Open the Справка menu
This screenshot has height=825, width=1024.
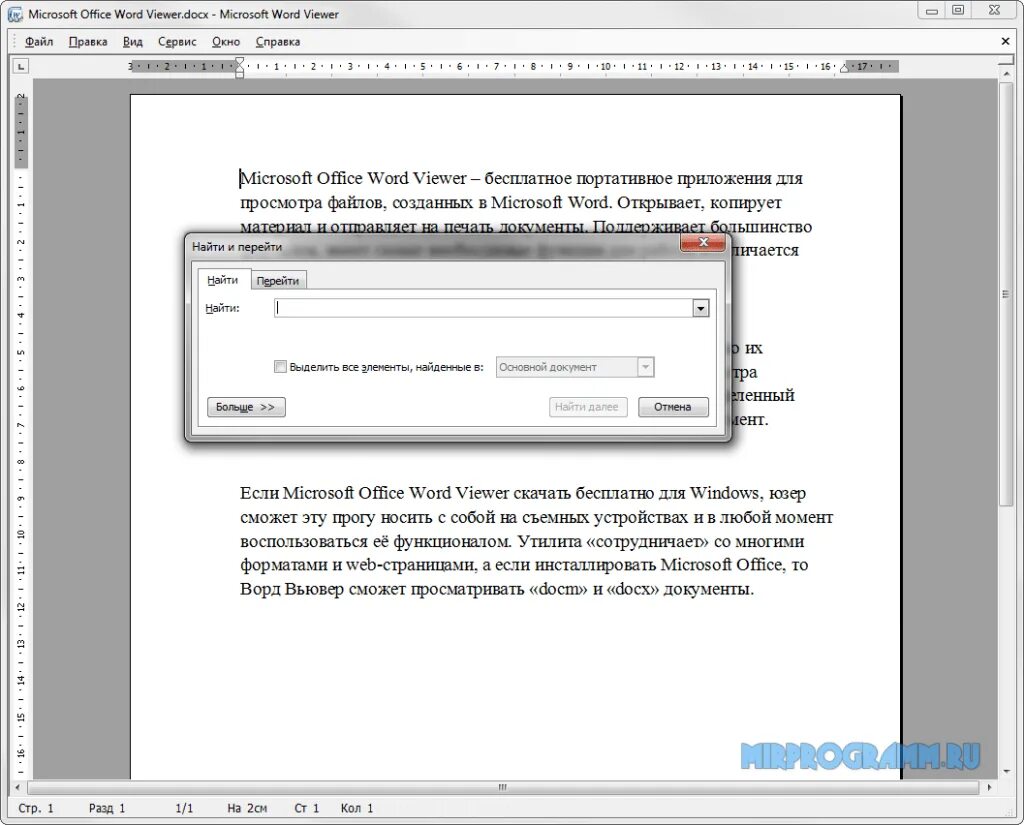pos(278,42)
